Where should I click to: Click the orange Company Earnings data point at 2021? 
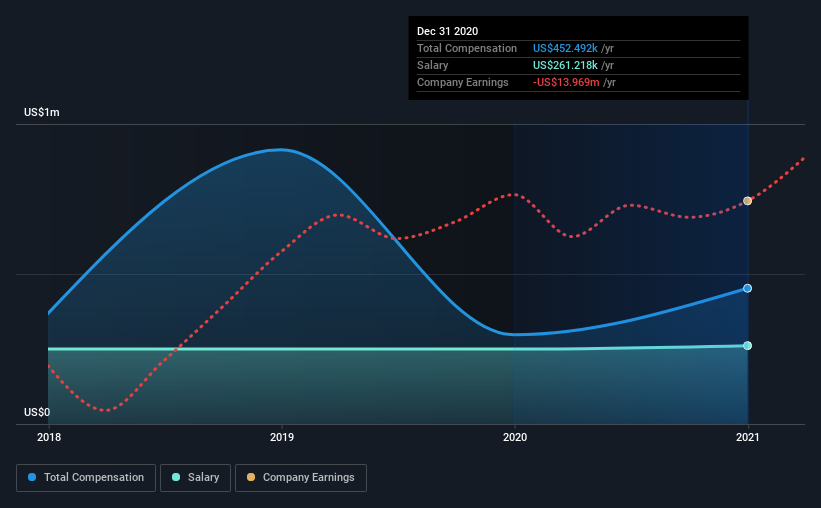pyautogui.click(x=748, y=201)
